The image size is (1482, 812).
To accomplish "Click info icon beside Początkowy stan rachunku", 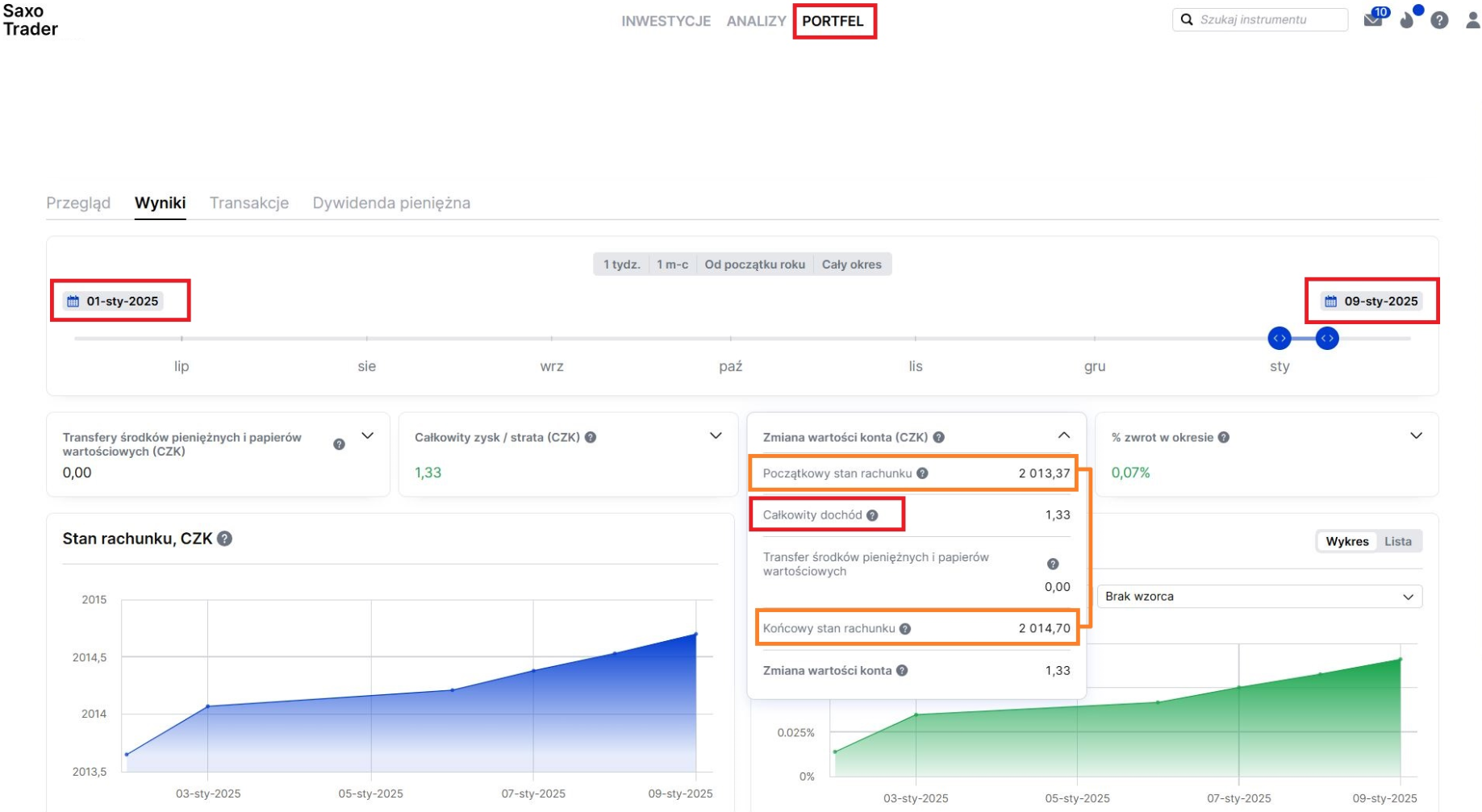I will pos(922,473).
